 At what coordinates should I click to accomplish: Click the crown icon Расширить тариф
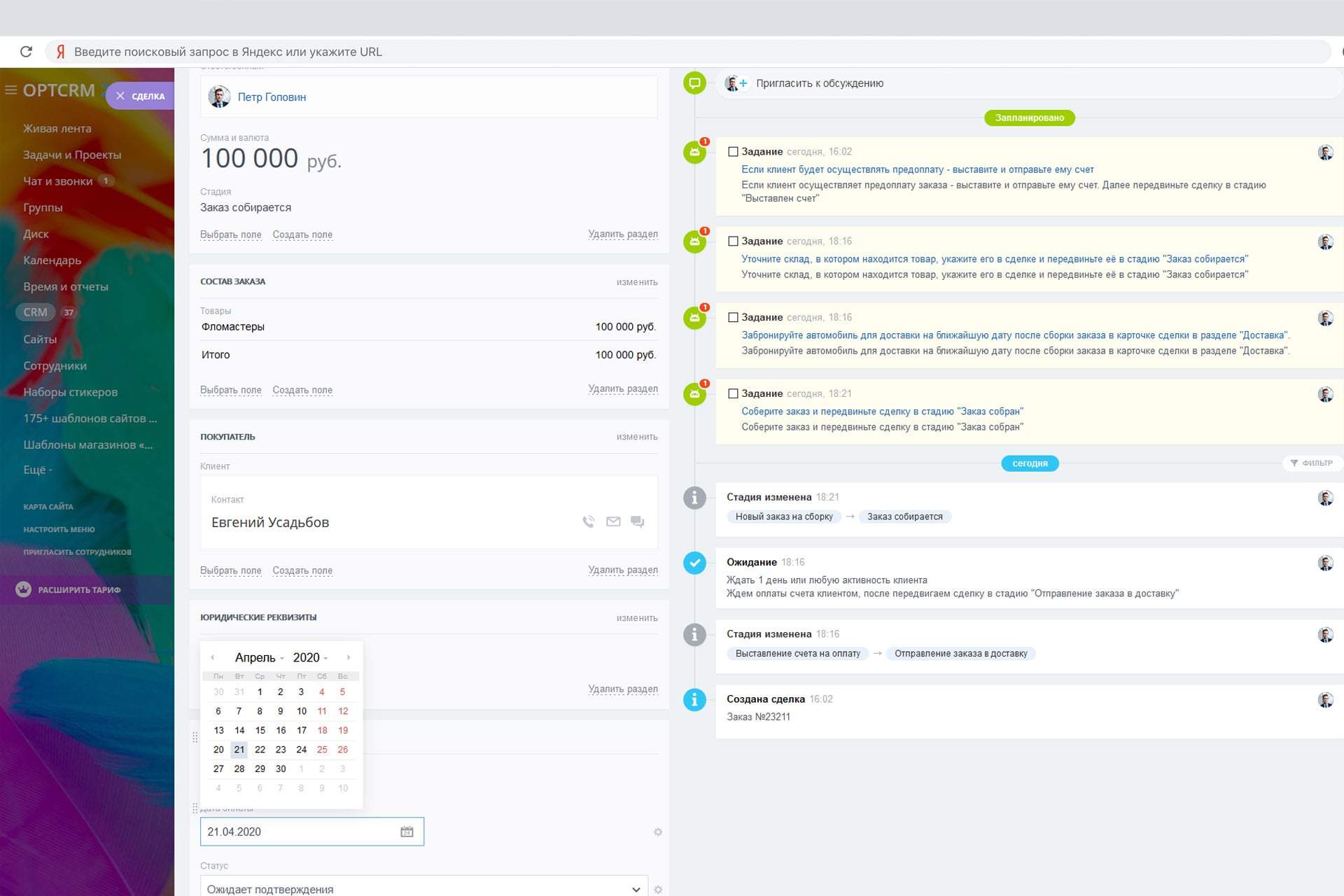coord(24,589)
